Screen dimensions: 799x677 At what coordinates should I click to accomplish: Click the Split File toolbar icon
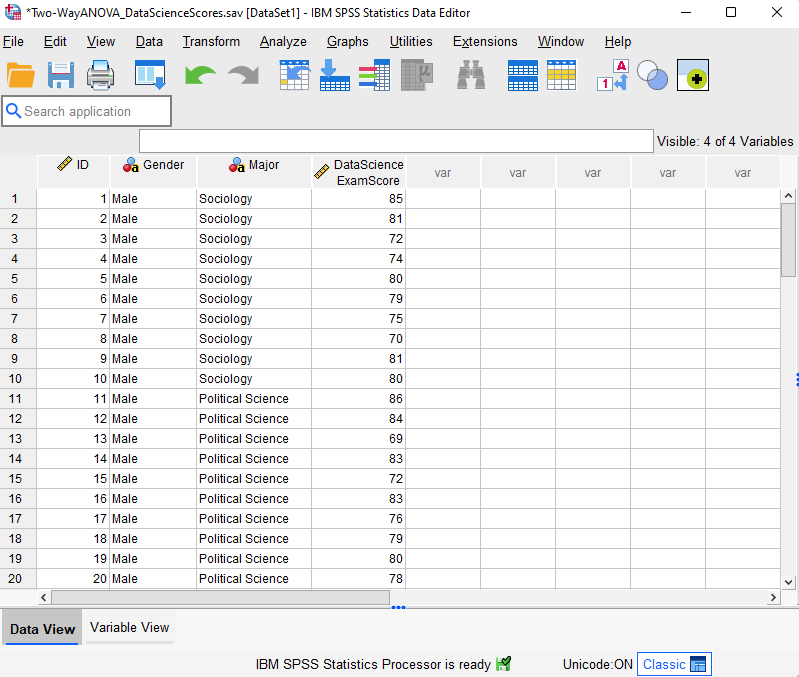523,75
